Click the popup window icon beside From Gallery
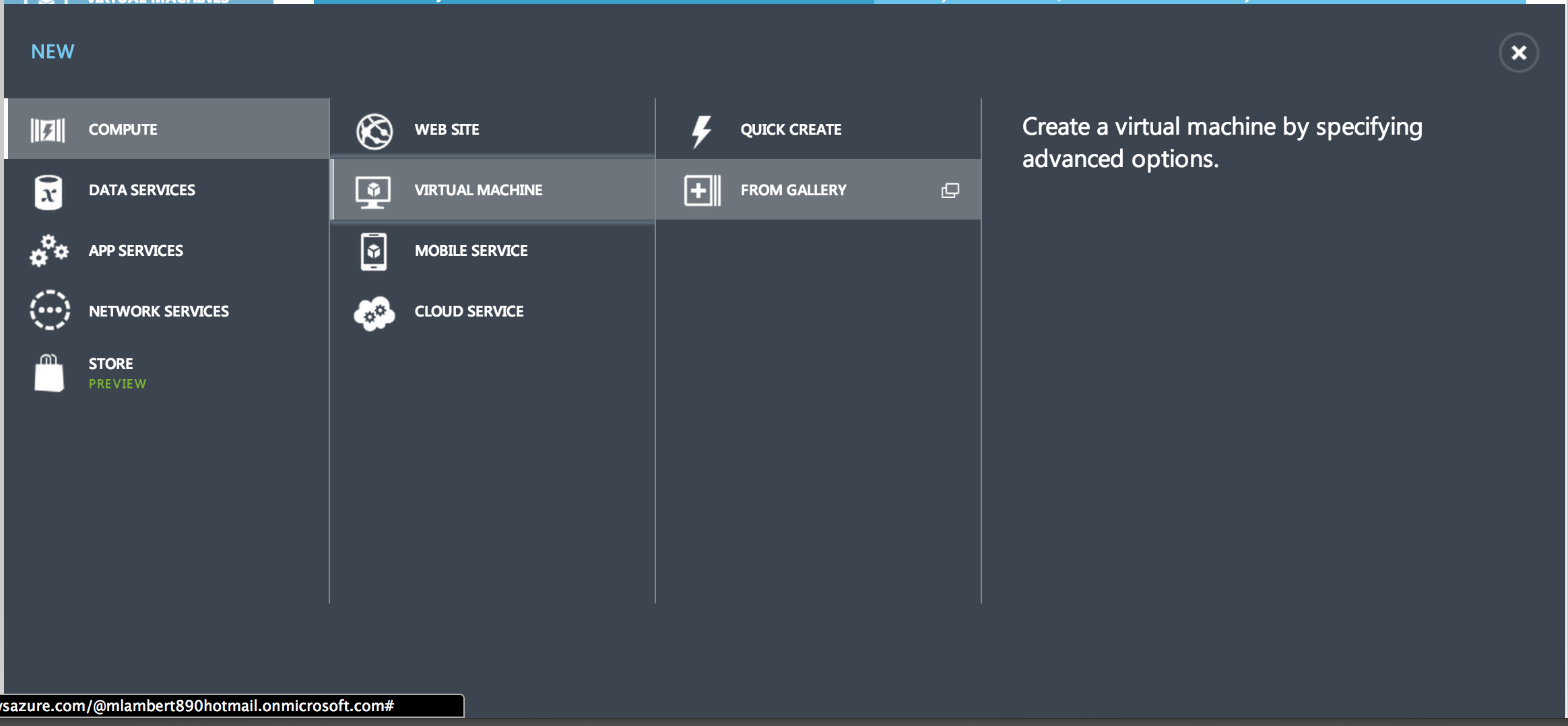This screenshot has height=726, width=1568. click(x=950, y=191)
